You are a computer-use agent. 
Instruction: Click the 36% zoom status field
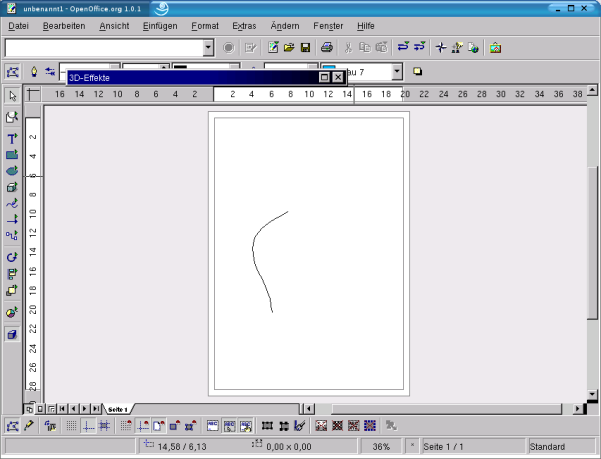tap(381, 447)
